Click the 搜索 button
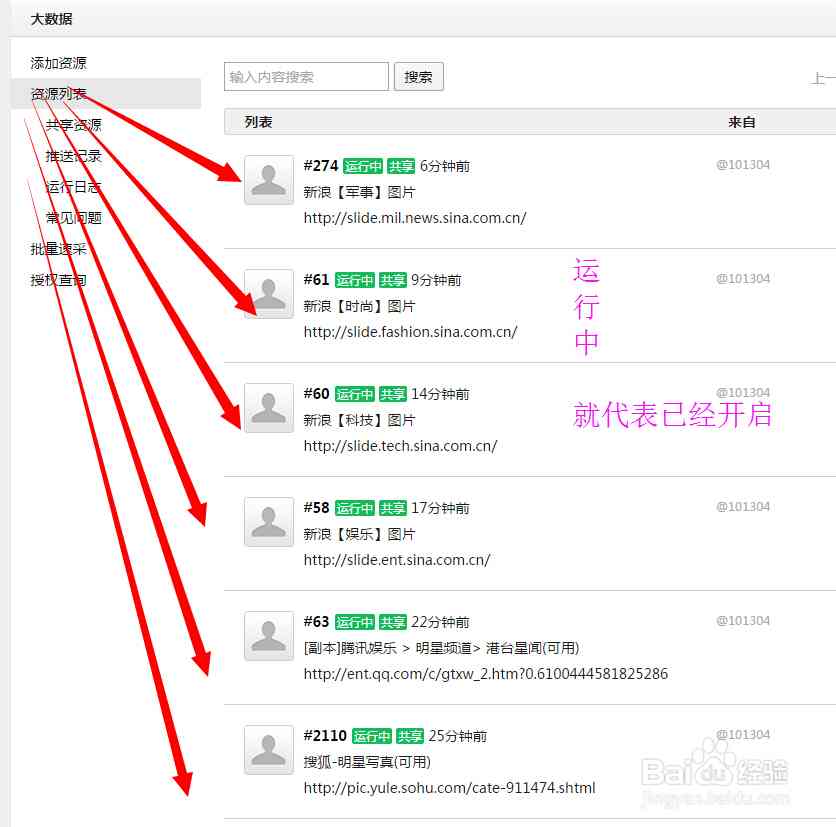Viewport: 836px width, 827px height. [x=419, y=77]
